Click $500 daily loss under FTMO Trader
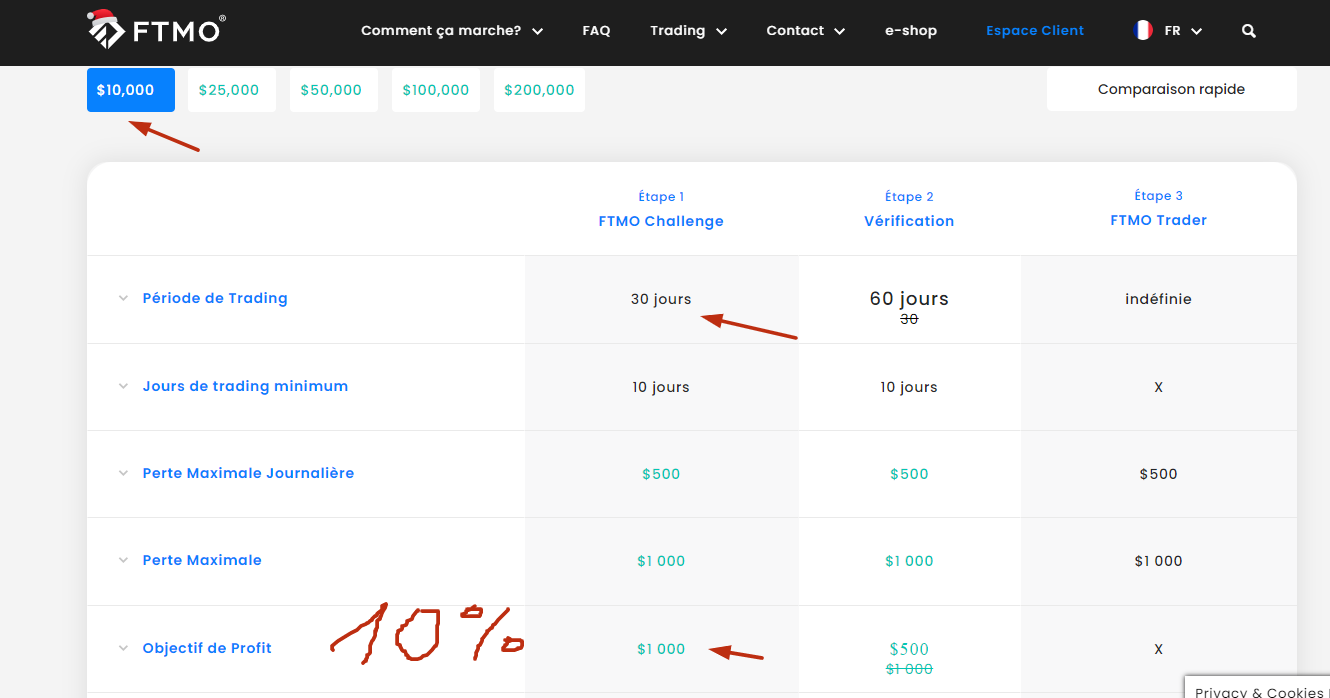The height and width of the screenshot is (698, 1330). click(1158, 474)
